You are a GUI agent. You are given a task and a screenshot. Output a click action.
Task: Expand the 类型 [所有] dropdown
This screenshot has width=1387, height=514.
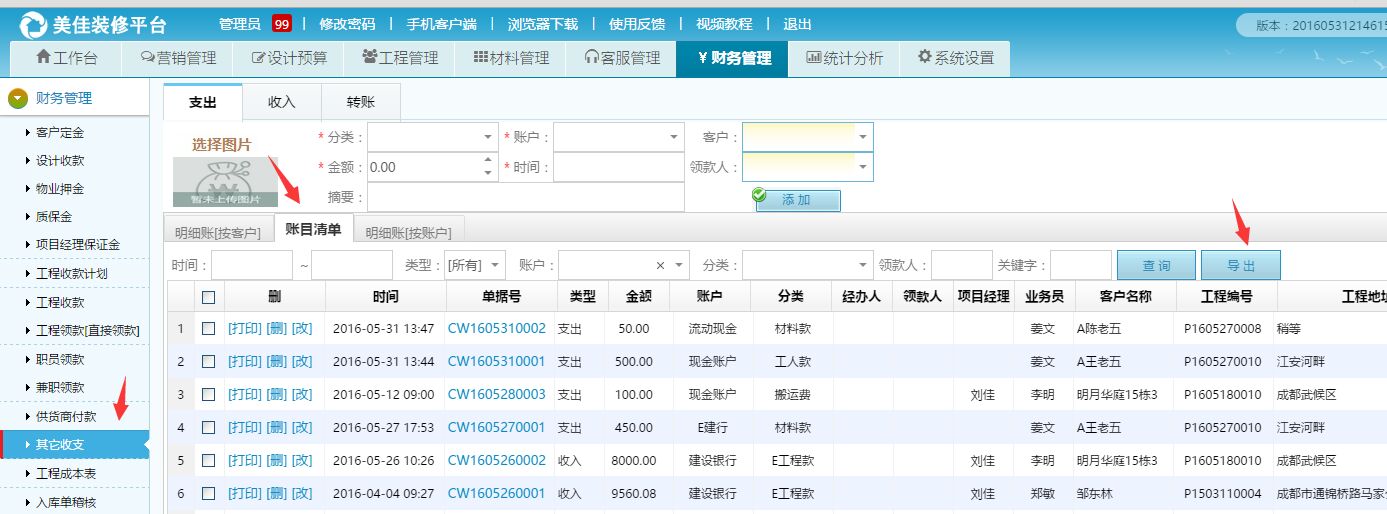(496, 266)
